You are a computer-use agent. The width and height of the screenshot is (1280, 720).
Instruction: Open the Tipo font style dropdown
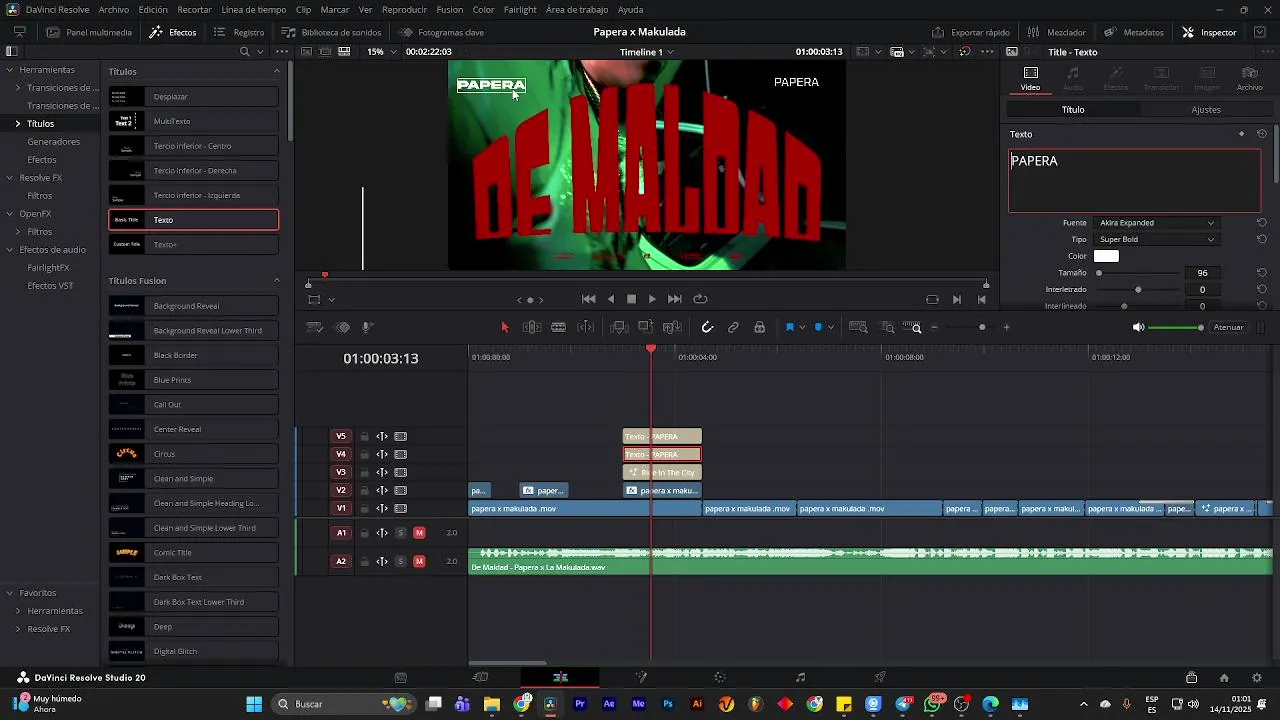click(x=1156, y=240)
